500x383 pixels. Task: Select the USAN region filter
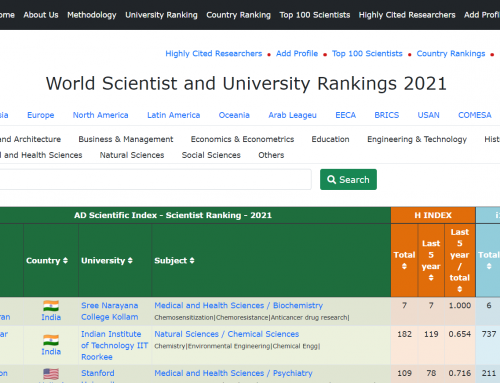[x=428, y=115]
